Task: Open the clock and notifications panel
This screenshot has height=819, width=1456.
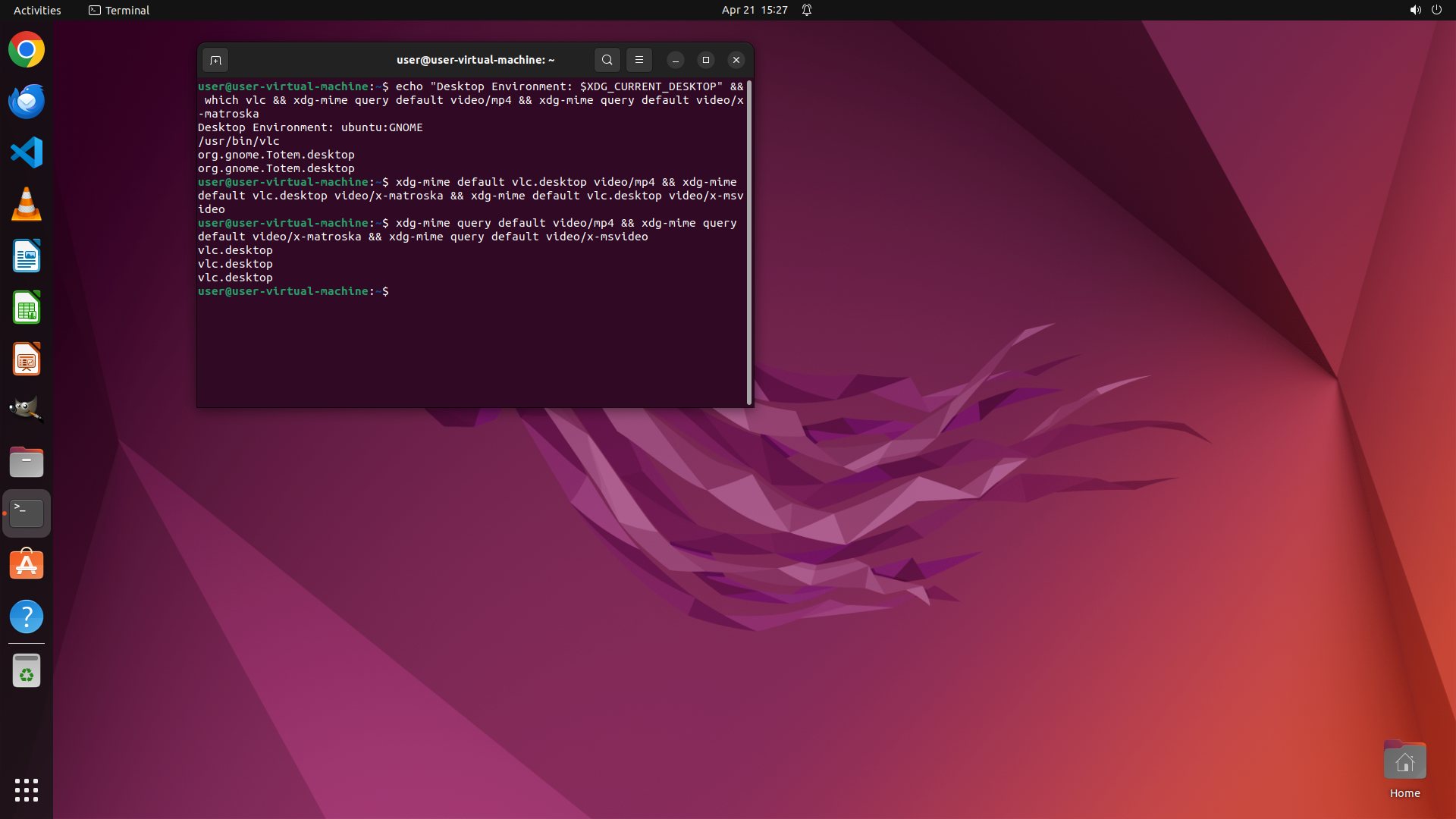Action: [x=755, y=10]
